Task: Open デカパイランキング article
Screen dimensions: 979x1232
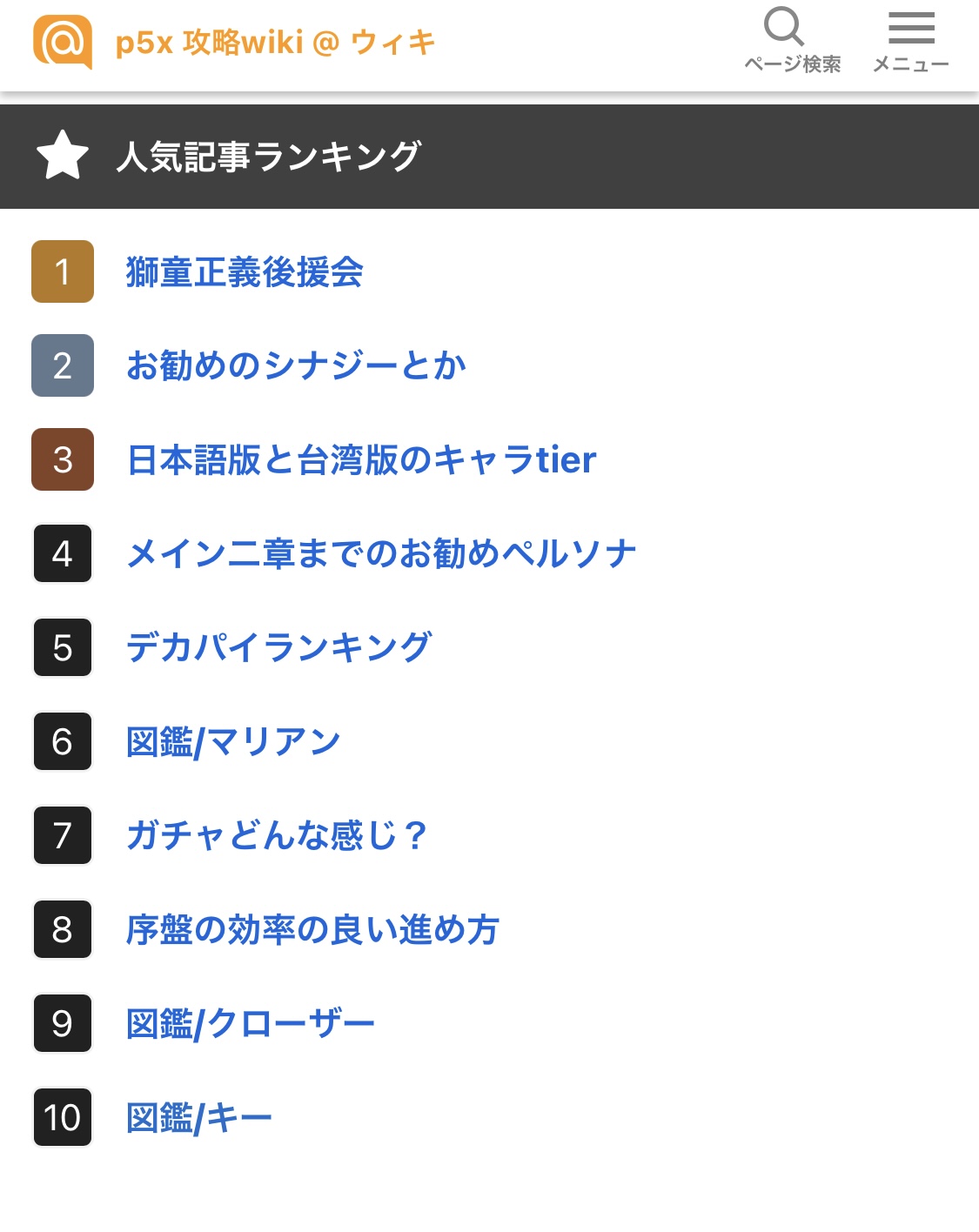Action: coord(278,647)
